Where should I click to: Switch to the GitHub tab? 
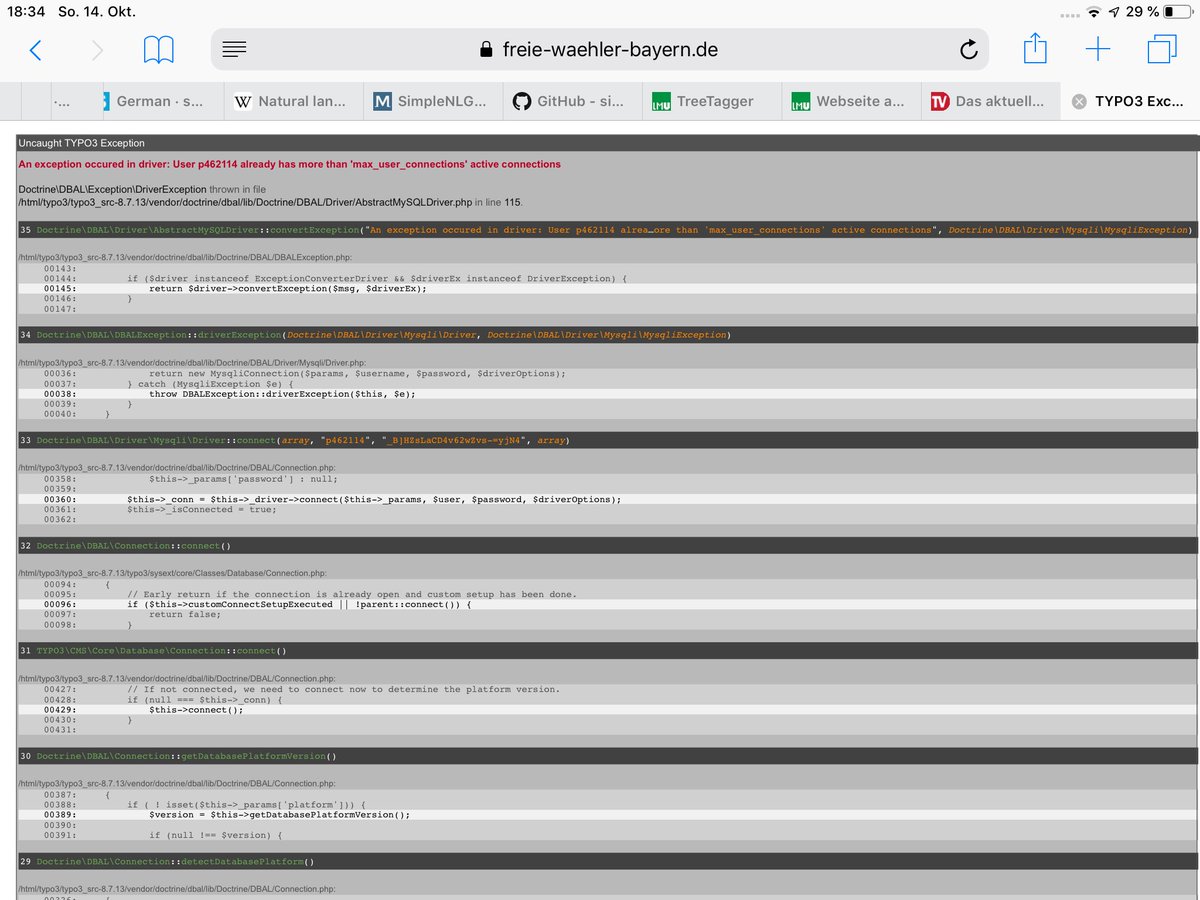click(x=570, y=101)
